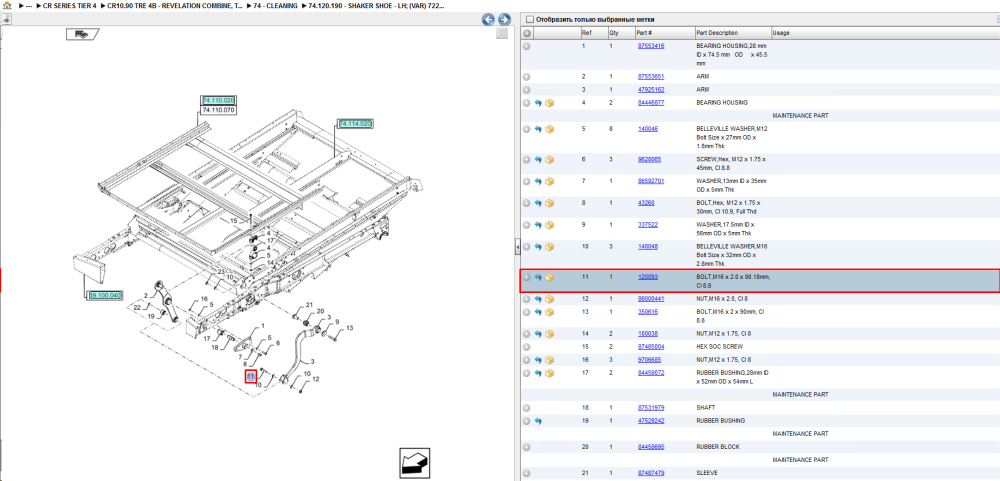Click blue arrow icon for ref 8 BOLT
Screen dimensions: 1000x481
pos(538,203)
